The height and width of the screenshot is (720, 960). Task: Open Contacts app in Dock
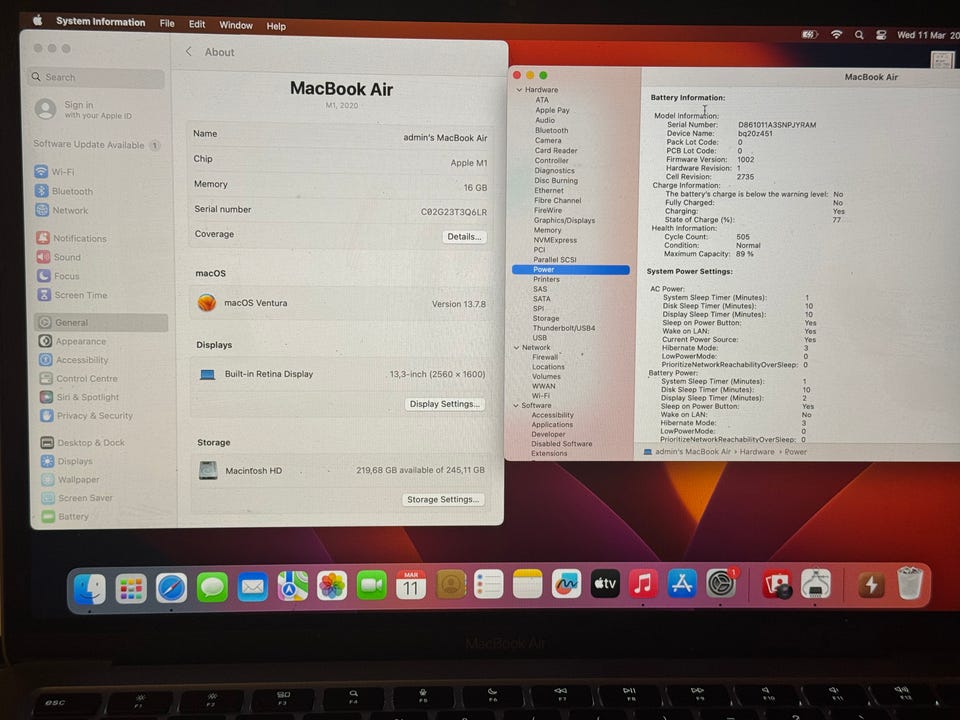tap(451, 585)
